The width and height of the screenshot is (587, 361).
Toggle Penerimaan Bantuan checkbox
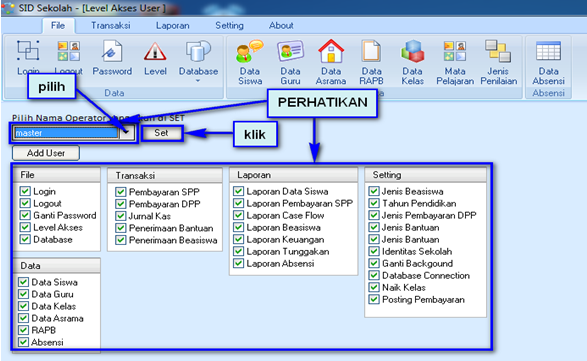pos(121,228)
